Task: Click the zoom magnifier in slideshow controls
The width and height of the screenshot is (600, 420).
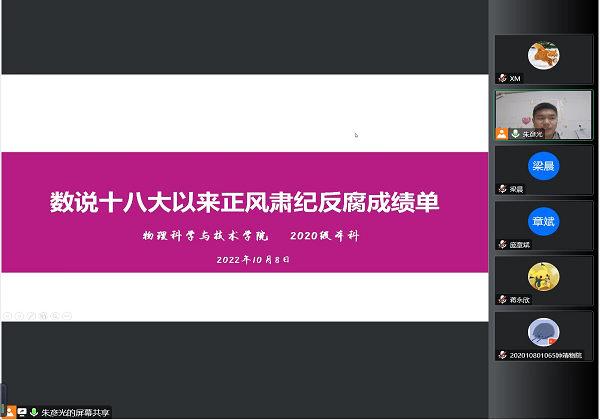Action: point(55,316)
